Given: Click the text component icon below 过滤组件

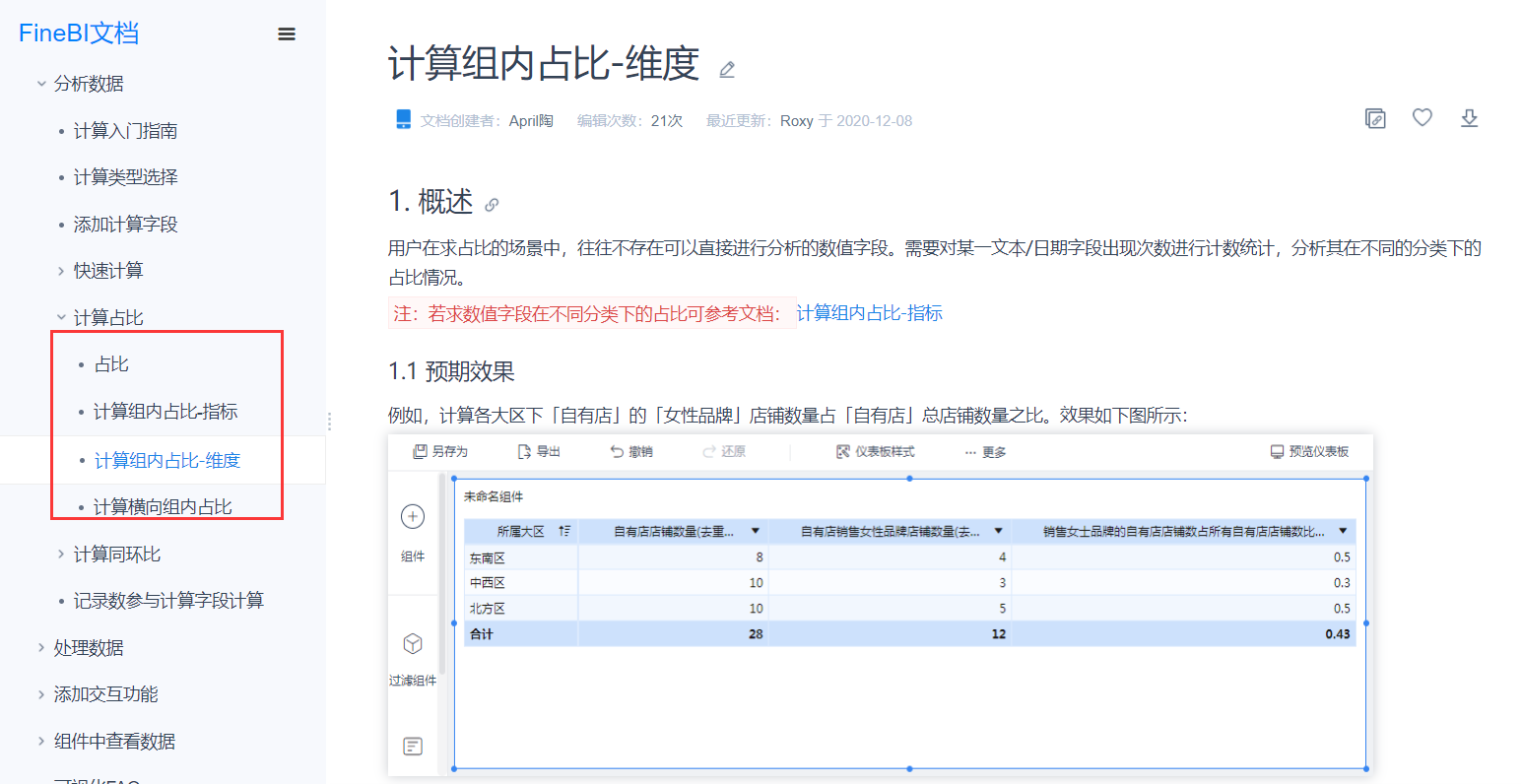Looking at the screenshot, I should [x=413, y=747].
